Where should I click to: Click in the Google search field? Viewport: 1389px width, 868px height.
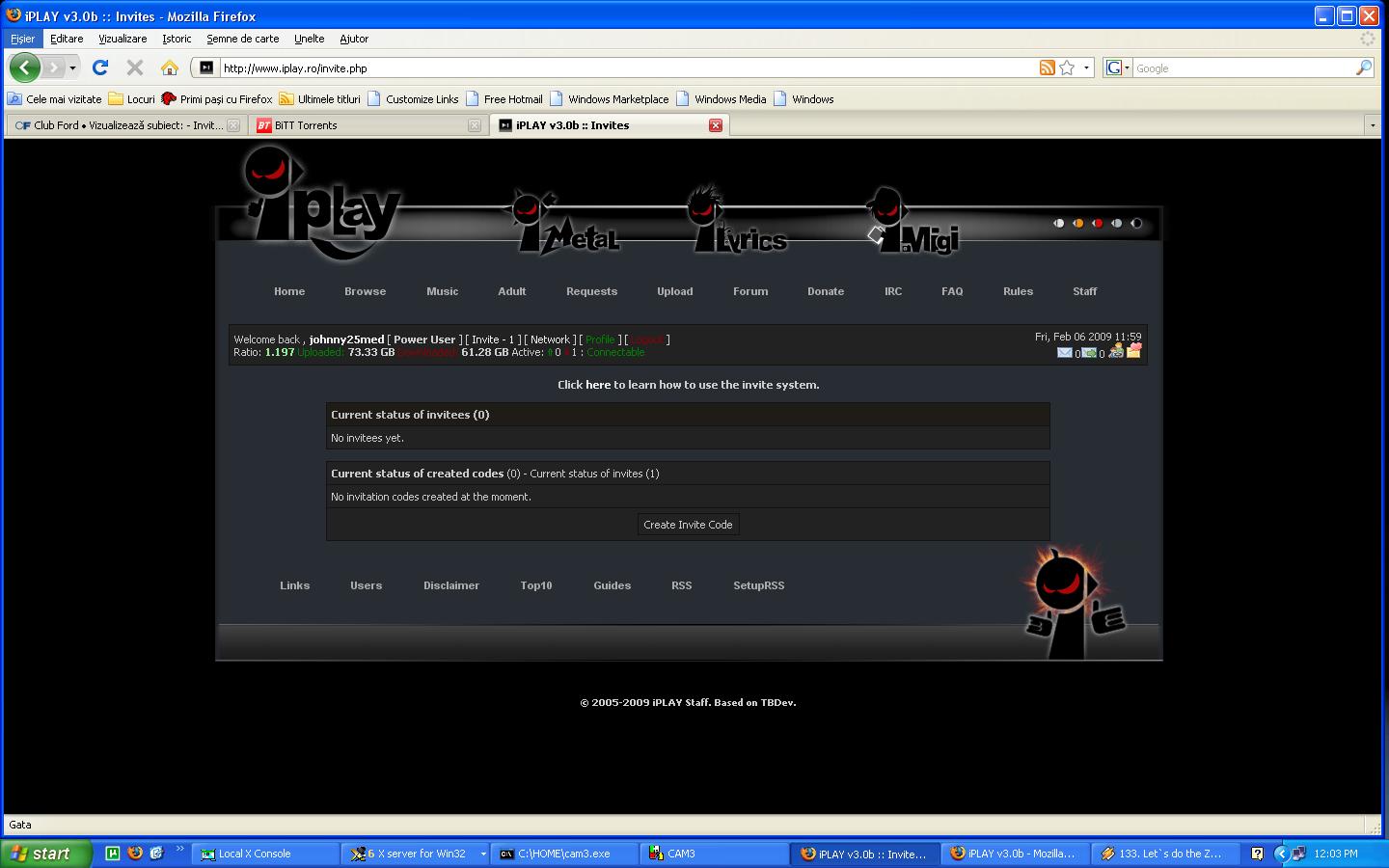[1242, 68]
